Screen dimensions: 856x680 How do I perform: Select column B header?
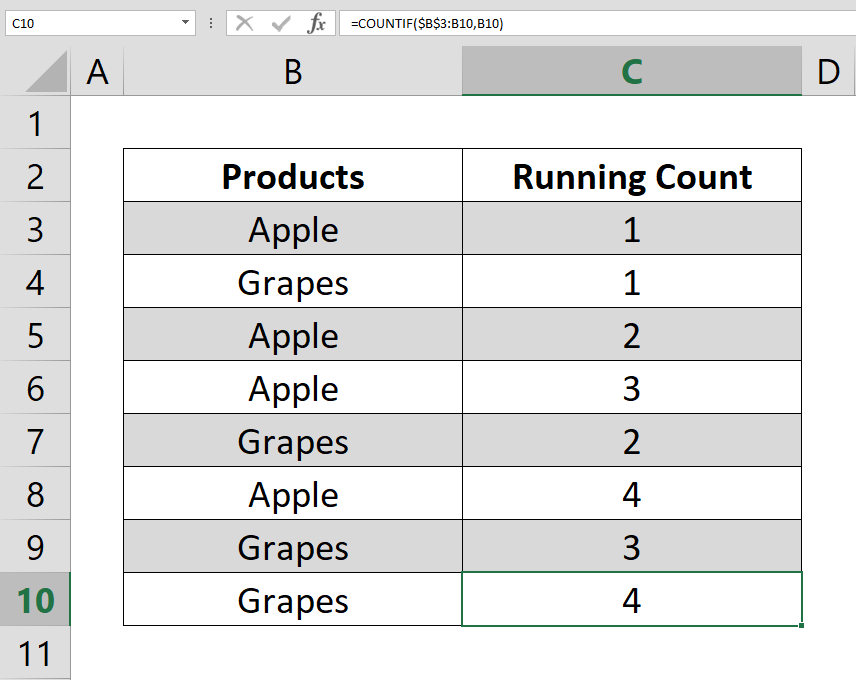click(x=293, y=71)
